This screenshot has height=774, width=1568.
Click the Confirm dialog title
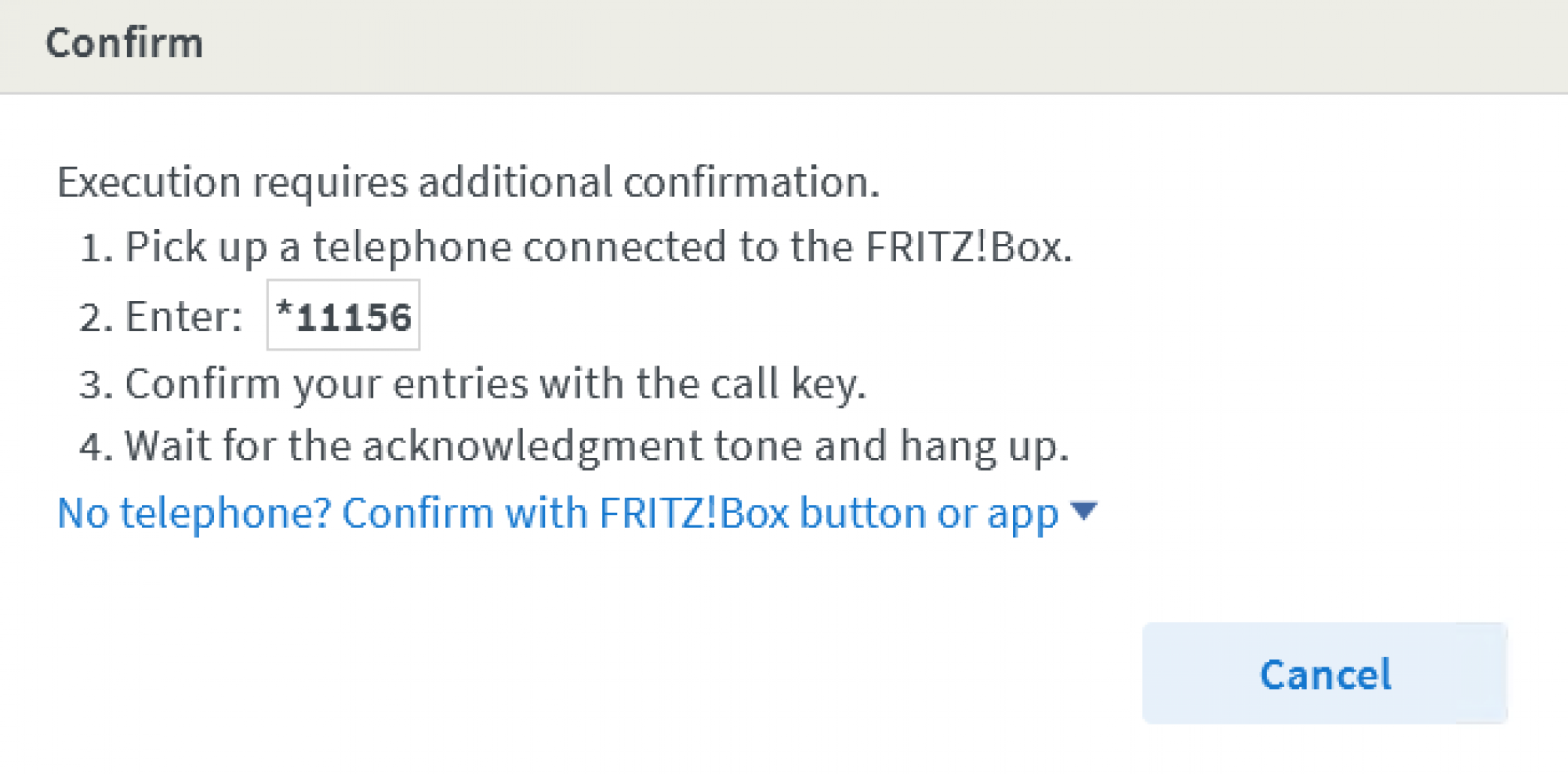125,43
